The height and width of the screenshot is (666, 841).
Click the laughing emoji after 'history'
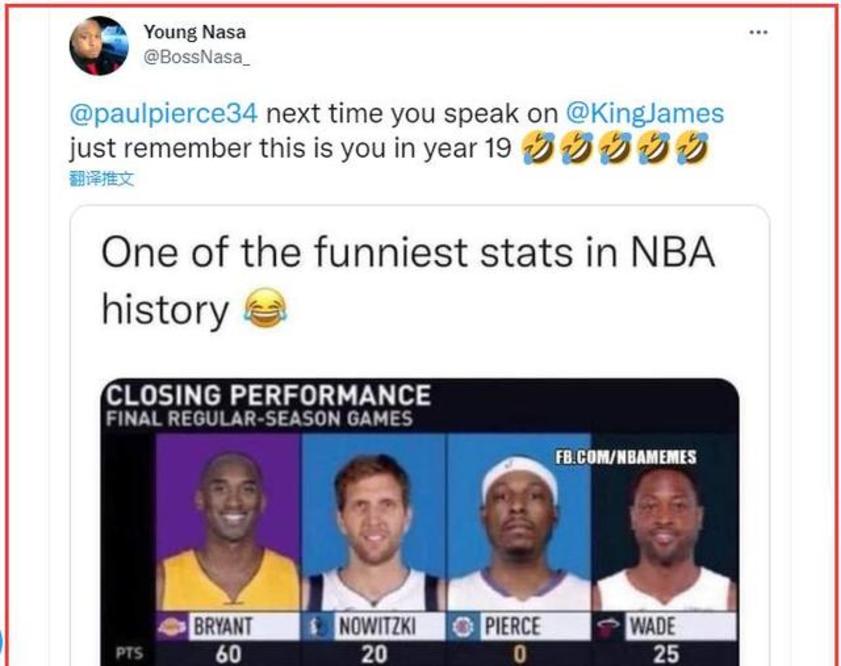264,310
